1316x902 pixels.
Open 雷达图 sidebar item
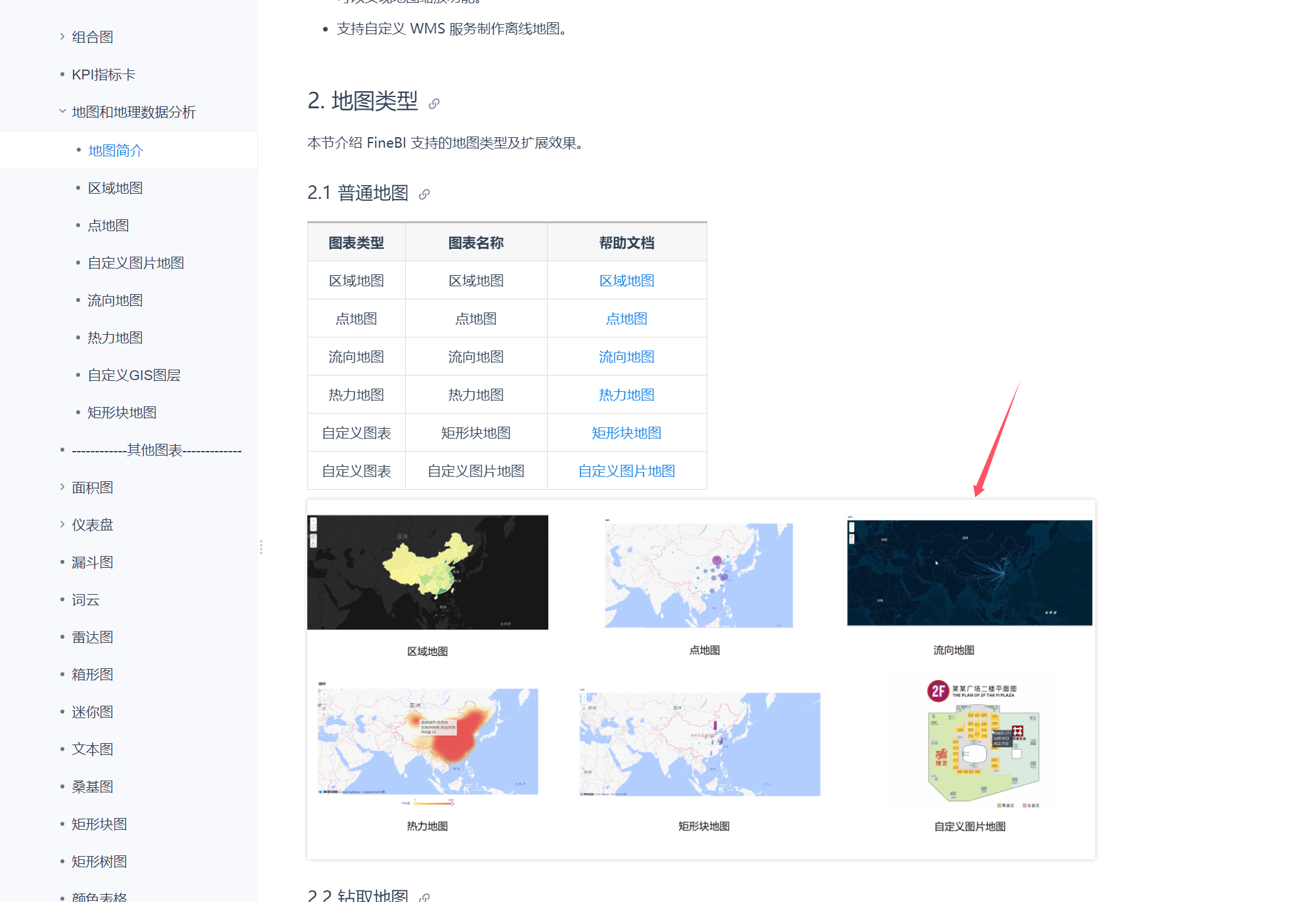(x=93, y=637)
